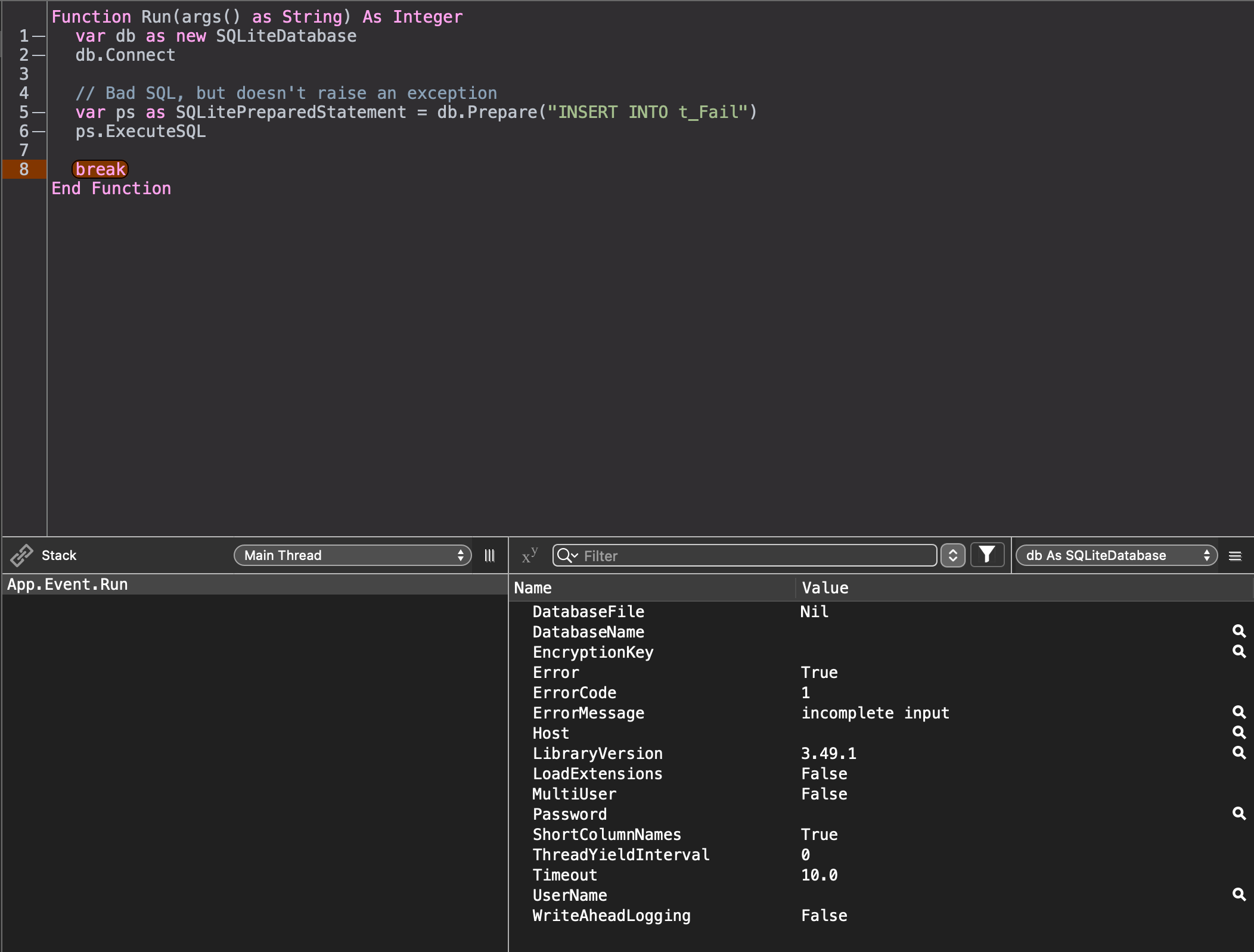Inspect Host with its magnifier icon

1239,732
